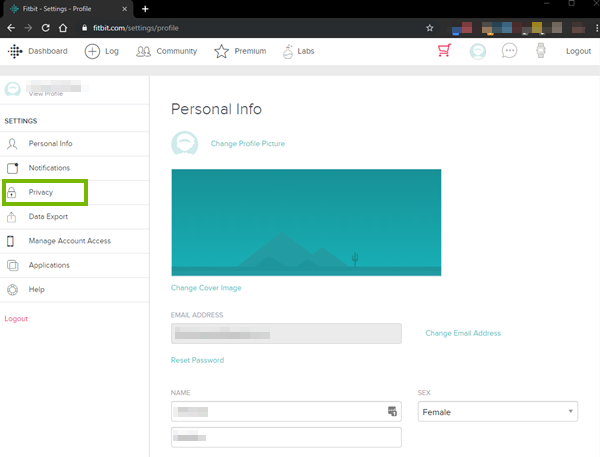600x457 pixels.
Task: Click the Data Export upload icon
Action: tap(12, 217)
